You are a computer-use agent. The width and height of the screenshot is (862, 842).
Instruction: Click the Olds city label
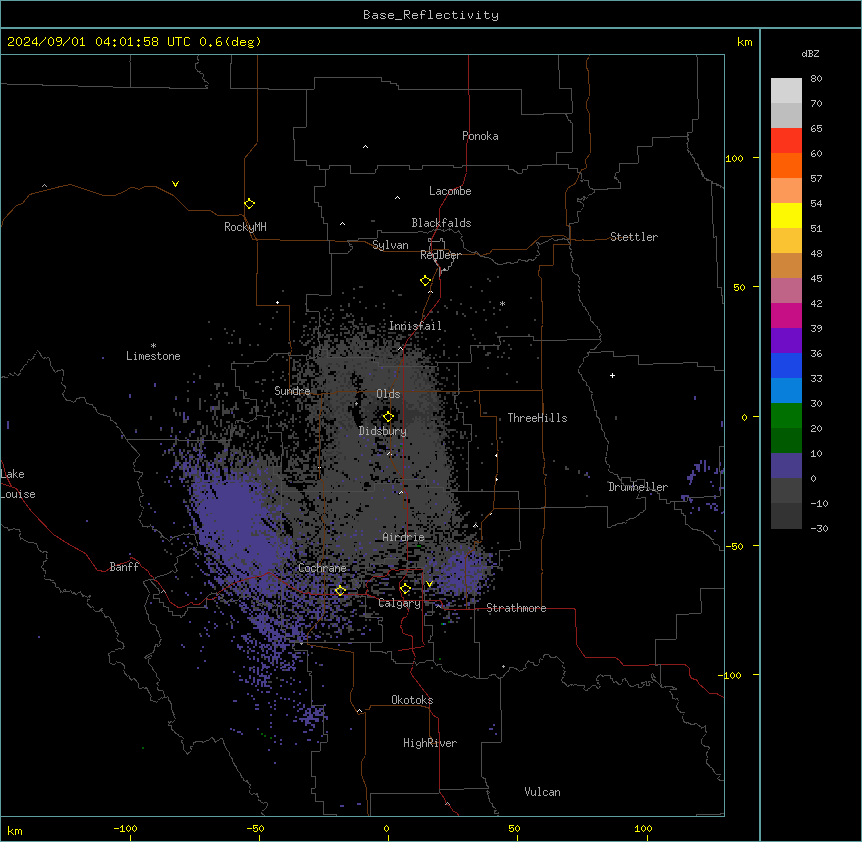tap(388, 394)
